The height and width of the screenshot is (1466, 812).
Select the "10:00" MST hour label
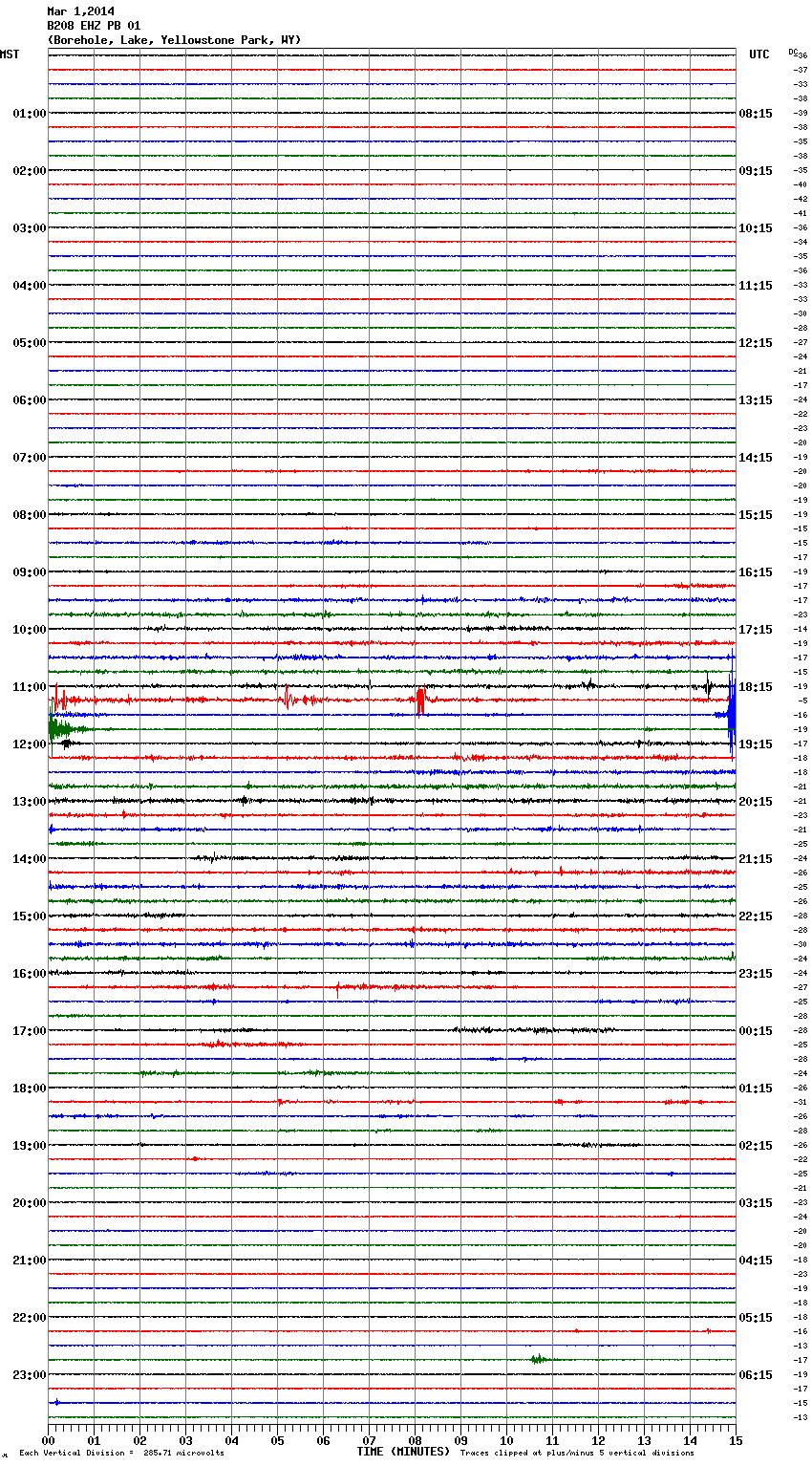point(30,630)
